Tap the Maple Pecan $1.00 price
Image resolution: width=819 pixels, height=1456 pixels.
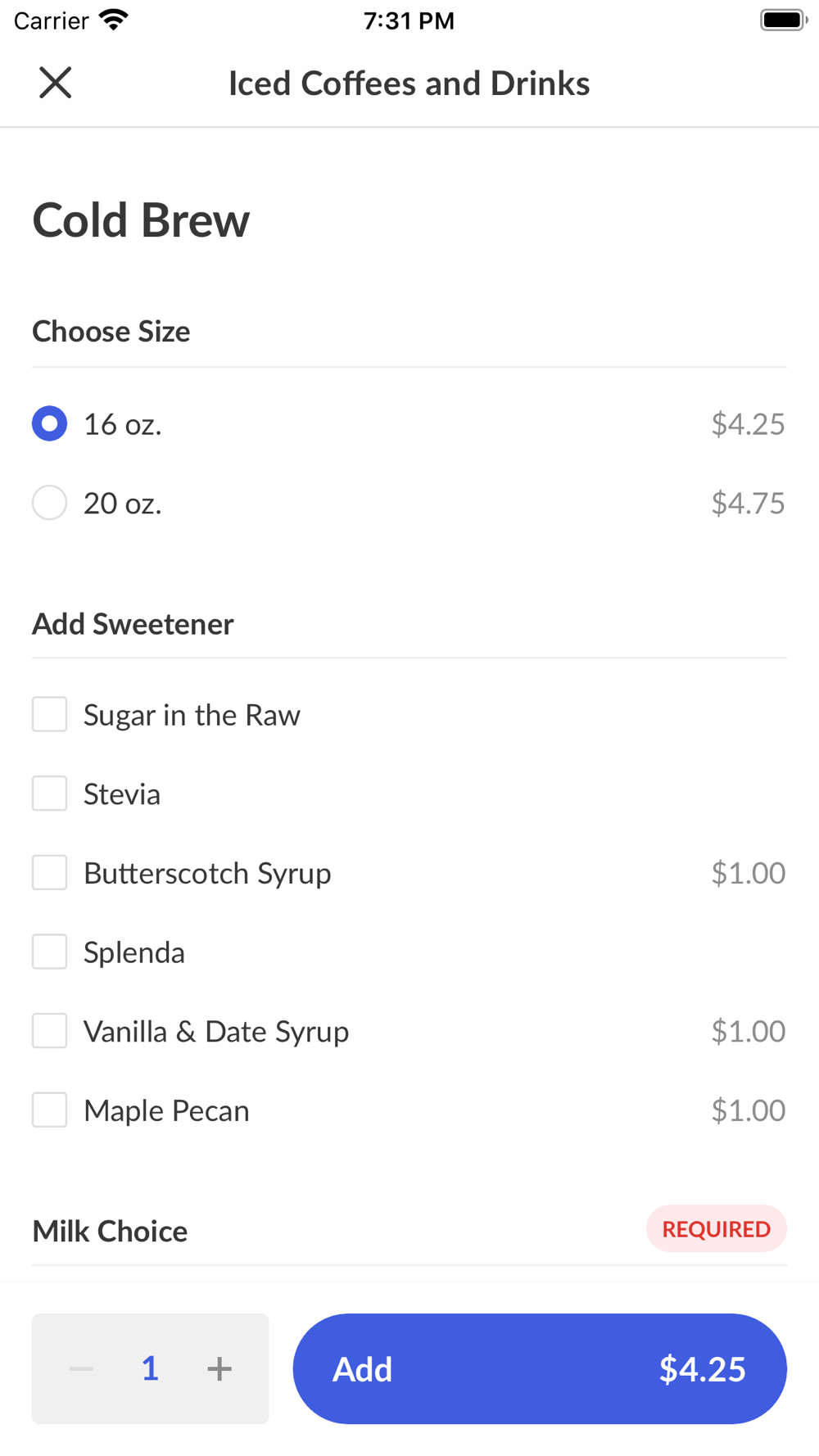click(x=747, y=1110)
